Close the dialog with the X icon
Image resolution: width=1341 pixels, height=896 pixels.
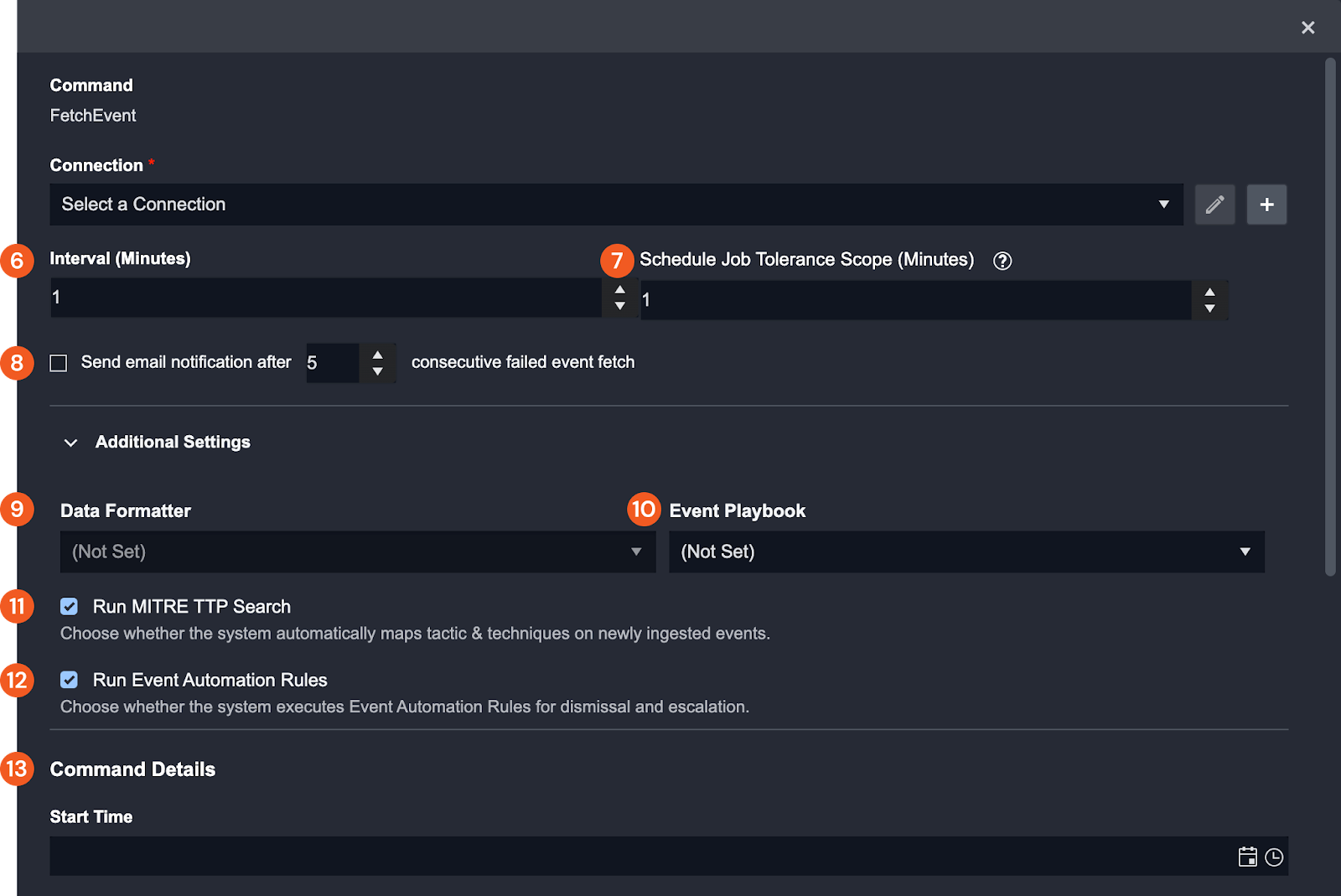[1307, 28]
